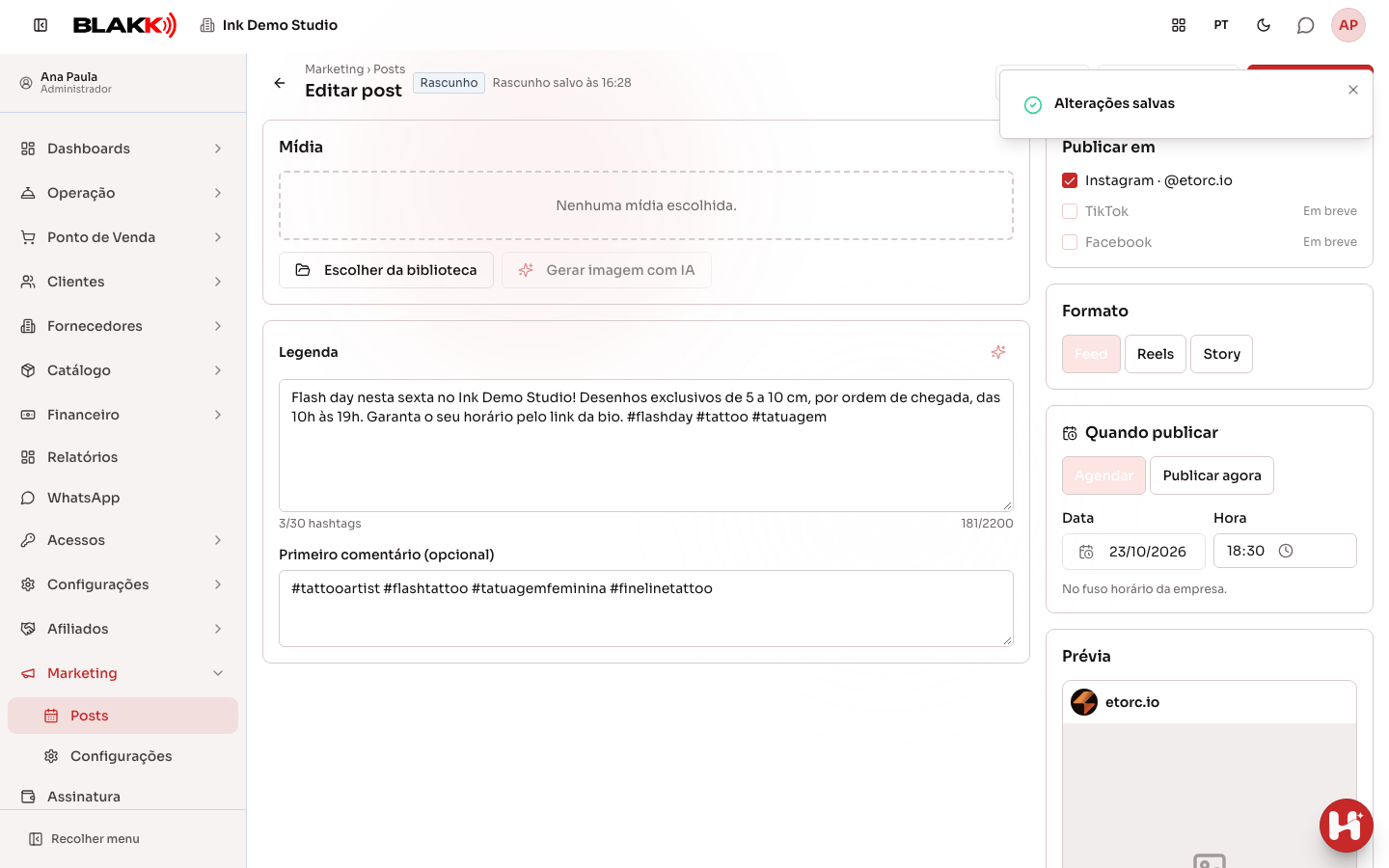Select the Story format

(x=1222, y=354)
